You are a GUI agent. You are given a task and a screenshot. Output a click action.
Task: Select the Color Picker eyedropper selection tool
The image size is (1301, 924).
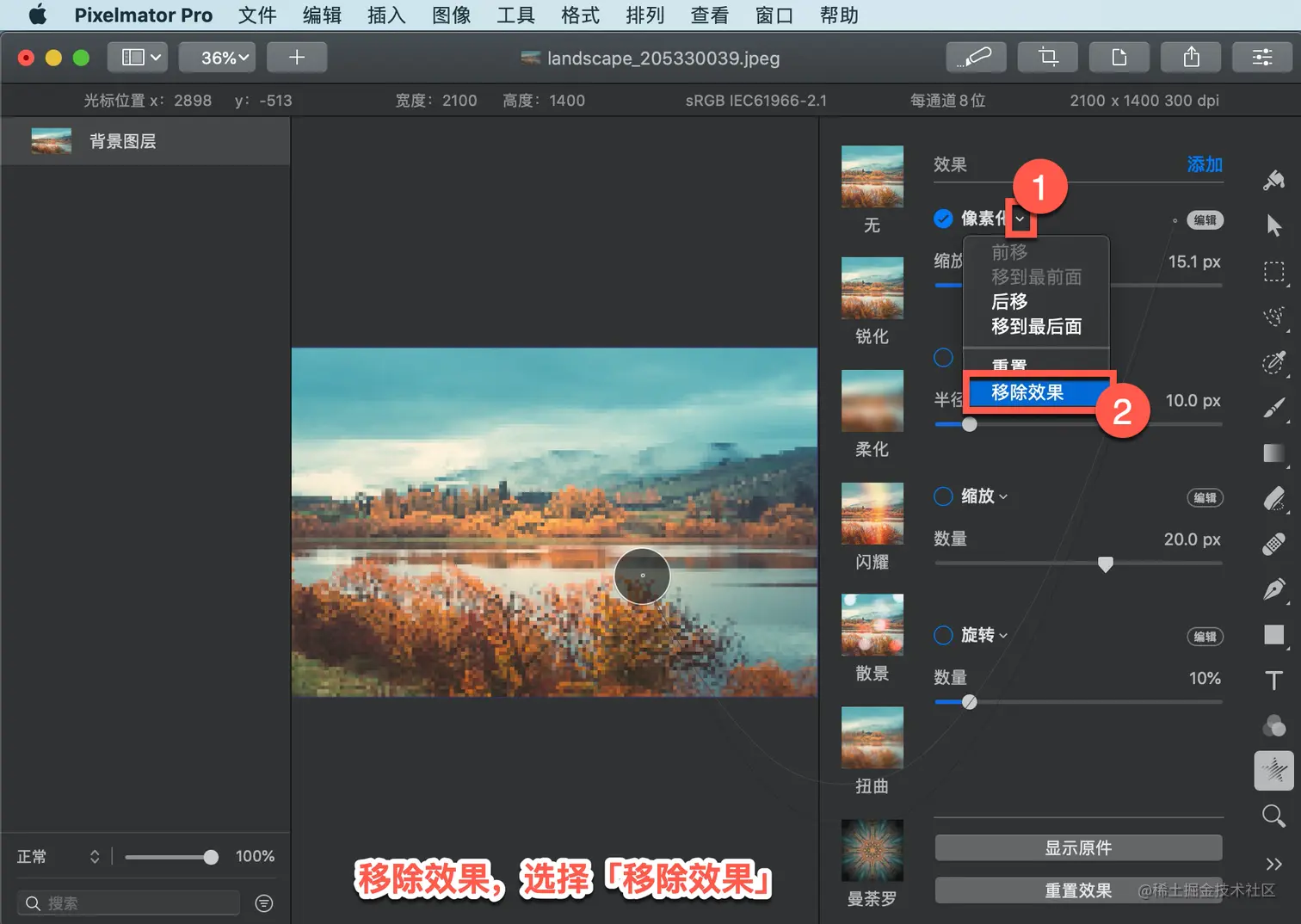coord(1274,362)
